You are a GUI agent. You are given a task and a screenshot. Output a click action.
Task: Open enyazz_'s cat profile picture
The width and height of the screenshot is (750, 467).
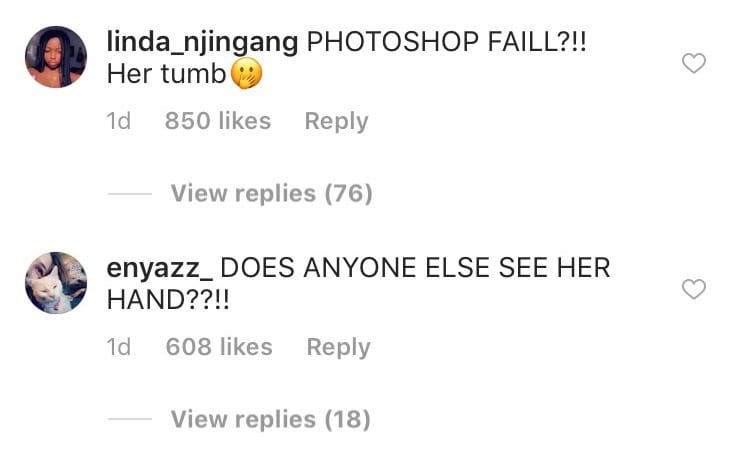pos(56,283)
